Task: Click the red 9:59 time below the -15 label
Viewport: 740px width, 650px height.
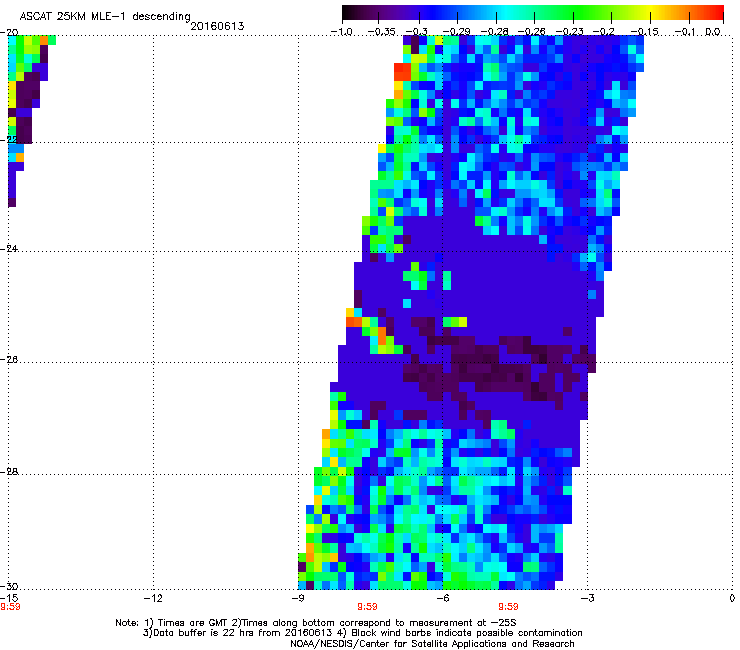Action: [10, 607]
